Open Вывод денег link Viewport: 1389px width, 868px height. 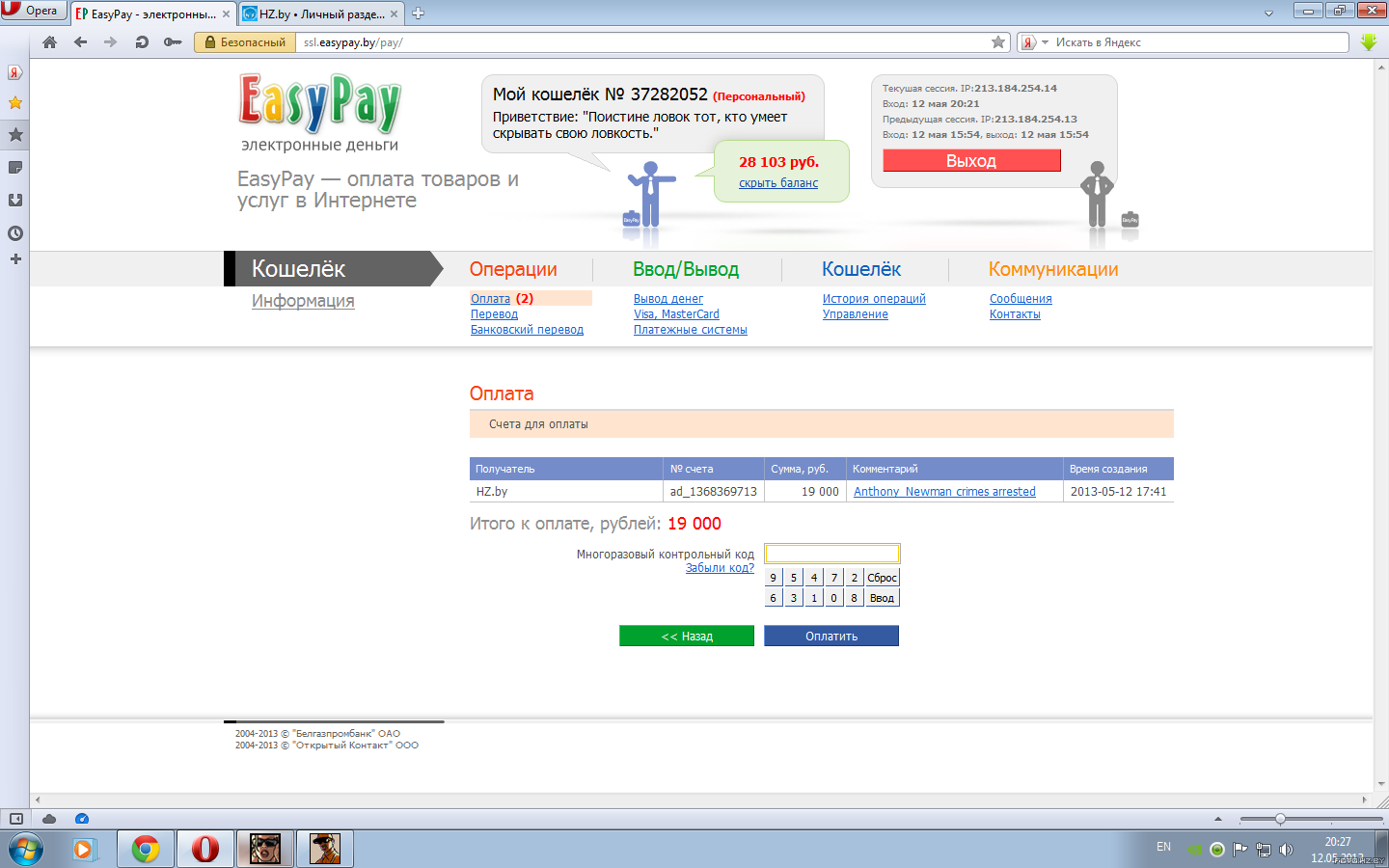coord(668,299)
